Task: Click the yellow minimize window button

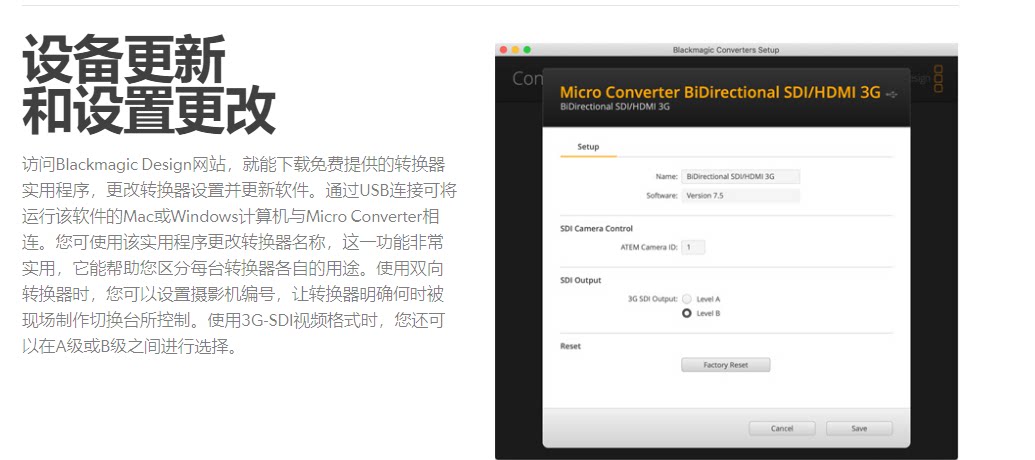Action: point(515,50)
